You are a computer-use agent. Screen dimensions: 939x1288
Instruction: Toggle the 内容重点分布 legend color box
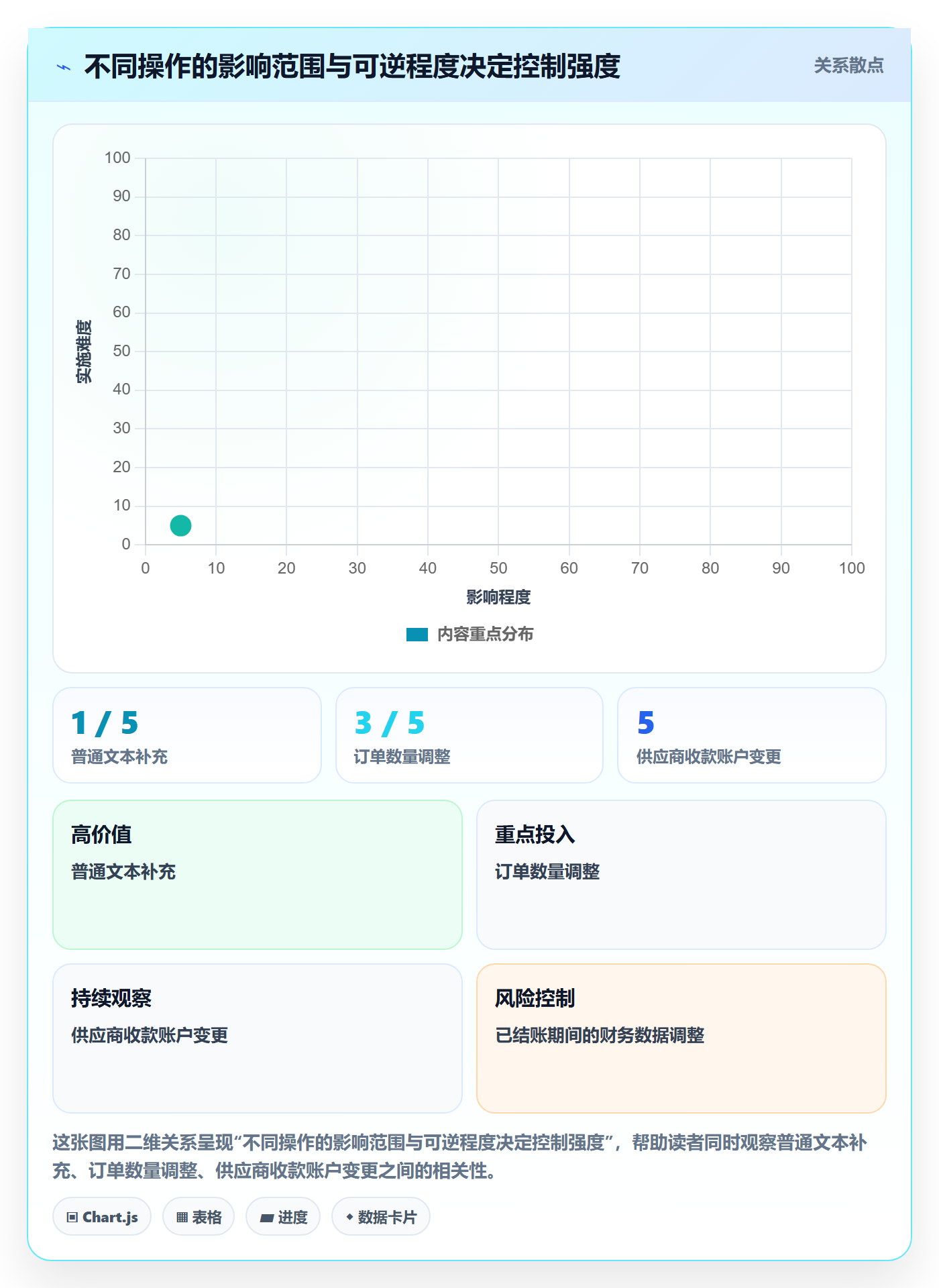coord(417,635)
